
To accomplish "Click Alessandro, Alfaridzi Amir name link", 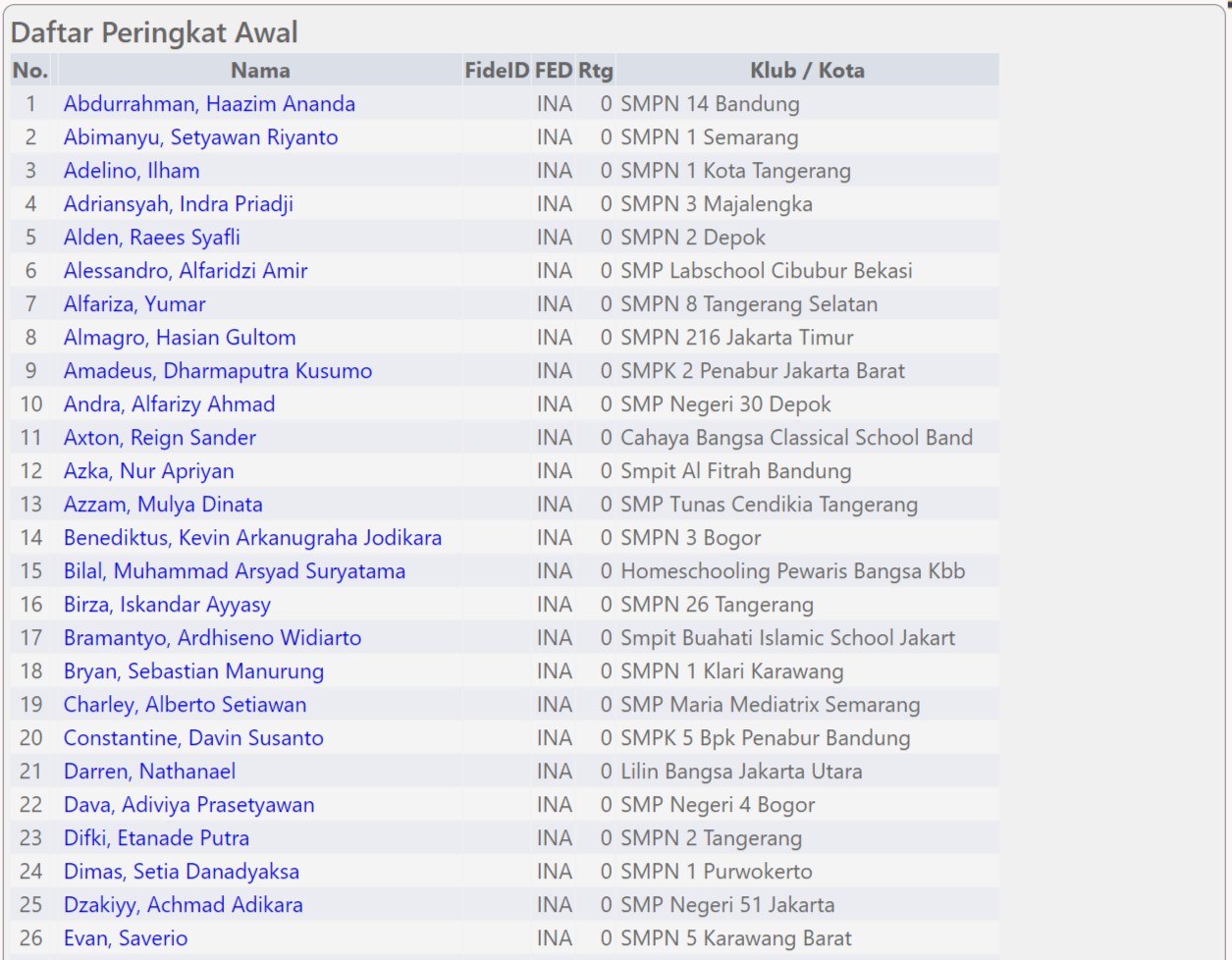I will [x=186, y=271].
